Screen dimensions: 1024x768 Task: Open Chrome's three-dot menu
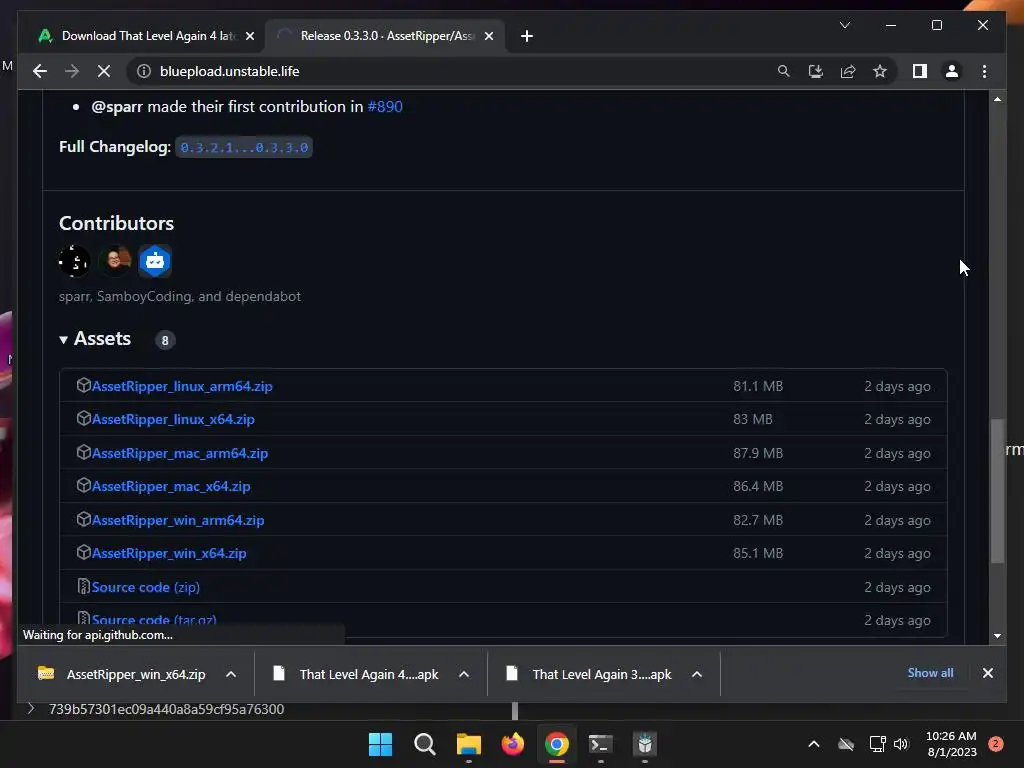(x=984, y=71)
